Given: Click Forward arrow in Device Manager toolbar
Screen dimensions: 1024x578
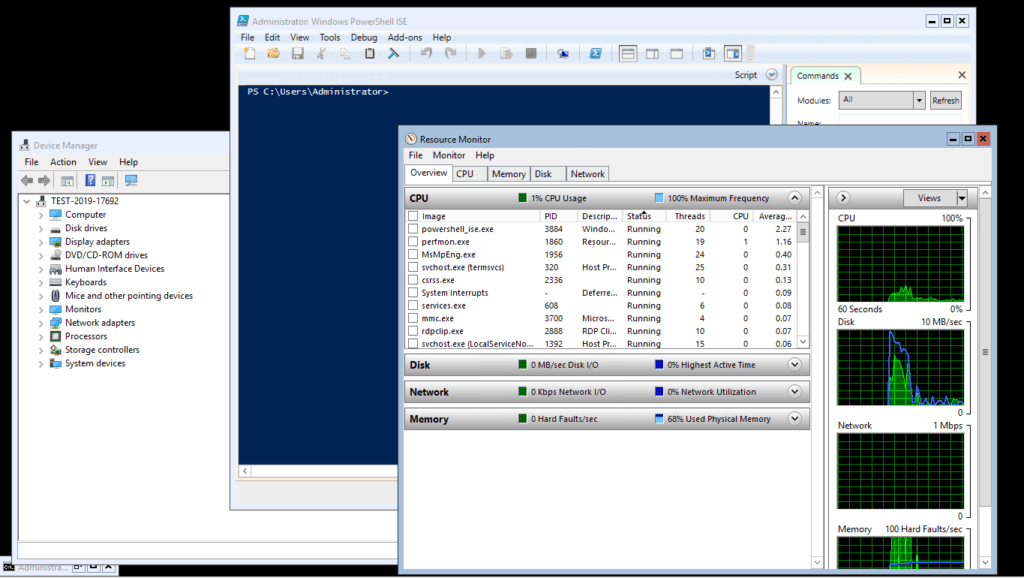Looking at the screenshot, I should (44, 180).
